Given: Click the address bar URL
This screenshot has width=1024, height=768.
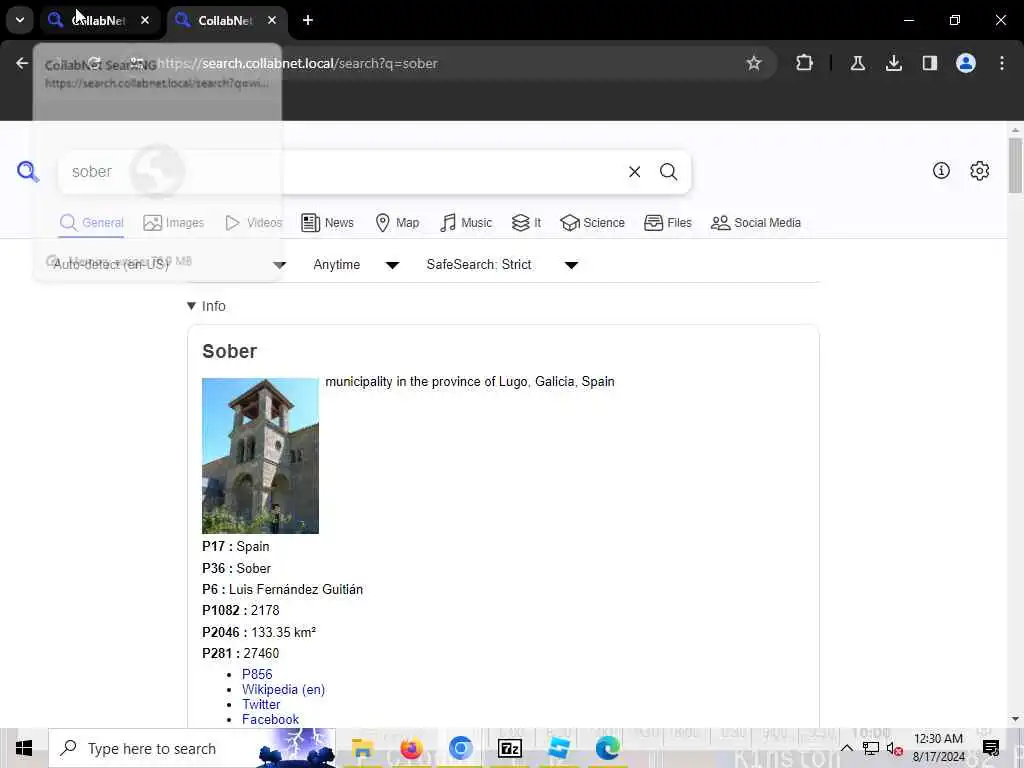Looking at the screenshot, I should coord(297,63).
